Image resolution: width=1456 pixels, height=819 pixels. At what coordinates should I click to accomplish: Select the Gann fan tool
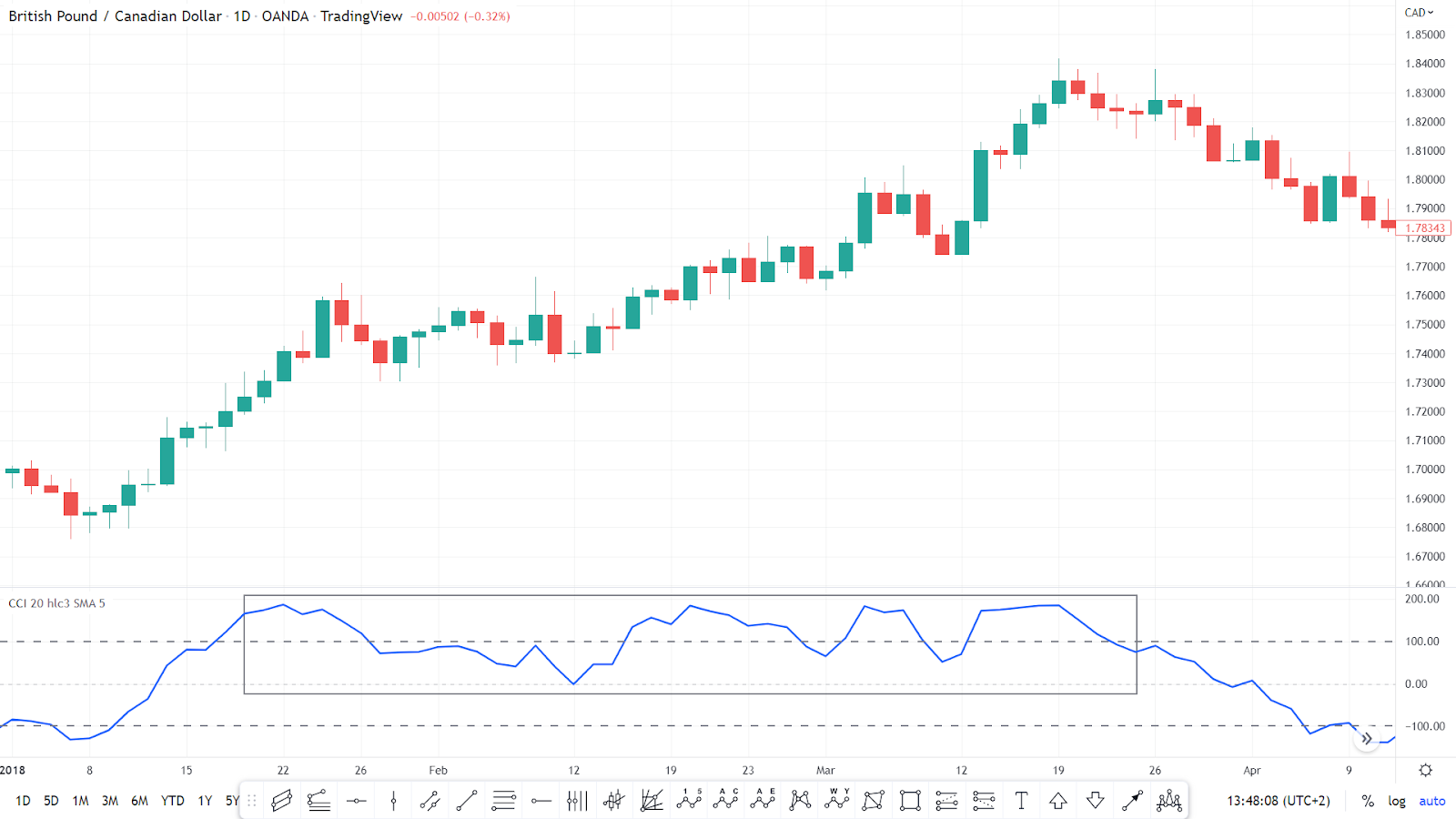pyautogui.click(x=652, y=801)
